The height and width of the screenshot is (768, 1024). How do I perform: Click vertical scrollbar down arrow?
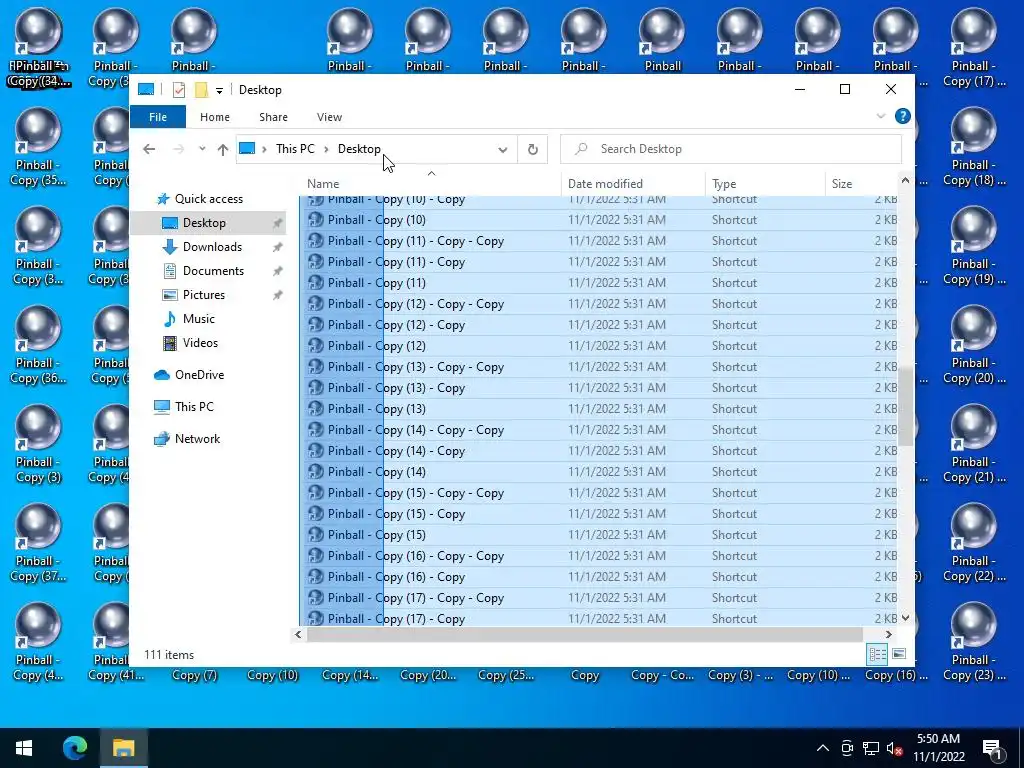[905, 618]
